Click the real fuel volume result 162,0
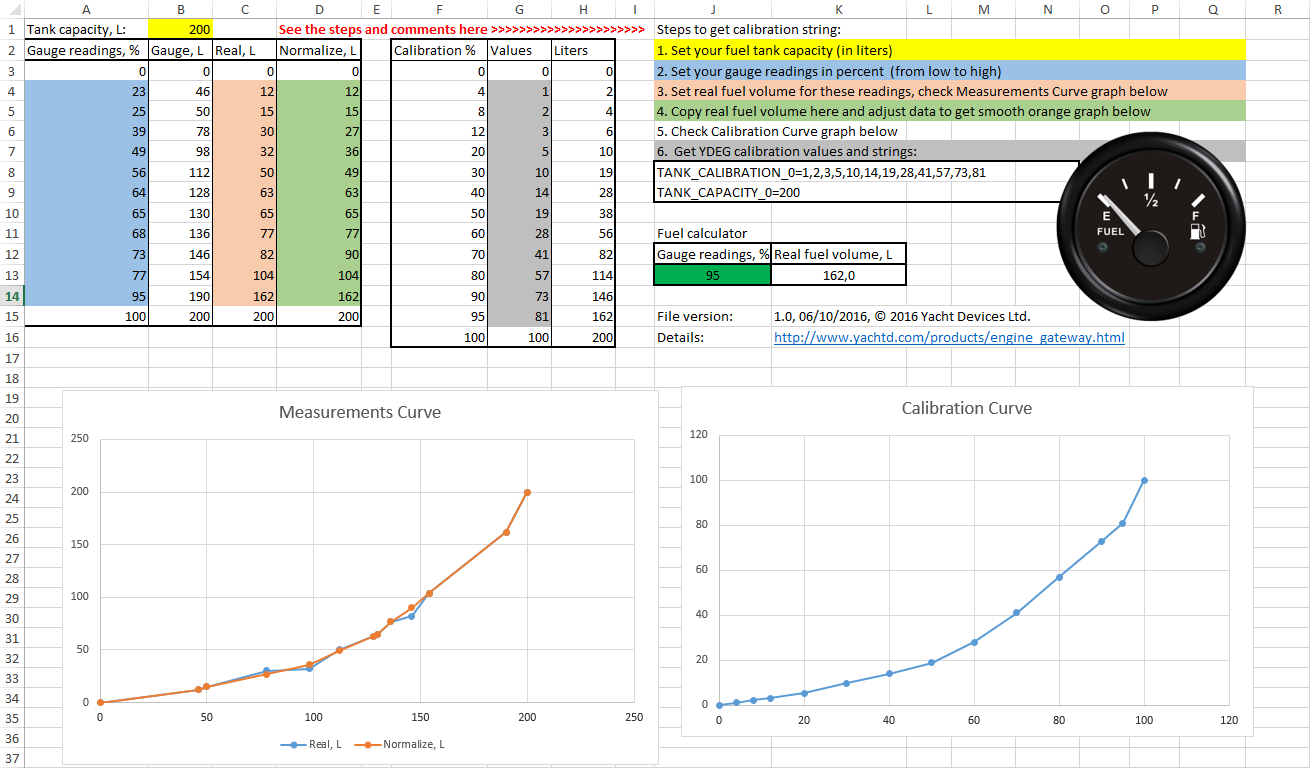This screenshot has height=768, width=1310. (x=839, y=275)
